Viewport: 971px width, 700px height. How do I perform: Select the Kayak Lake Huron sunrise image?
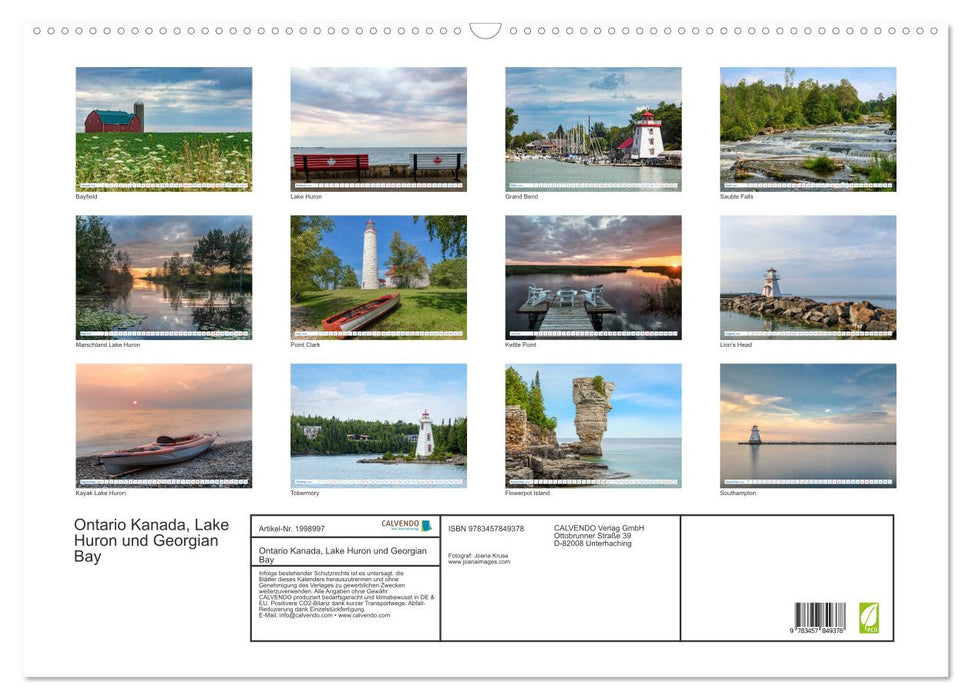(x=163, y=425)
